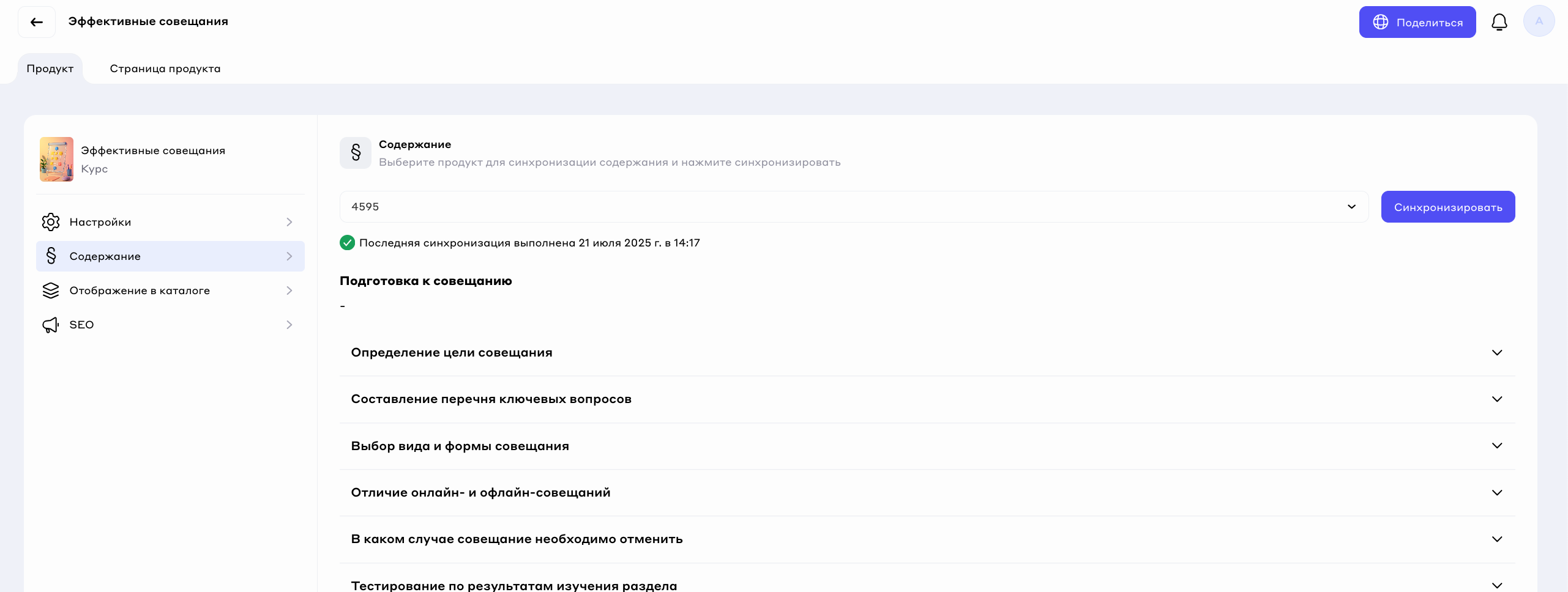Image resolution: width=1568 pixels, height=592 pixels.
Task: Click the layers icon for Отображение в каталоге
Action: click(x=51, y=290)
